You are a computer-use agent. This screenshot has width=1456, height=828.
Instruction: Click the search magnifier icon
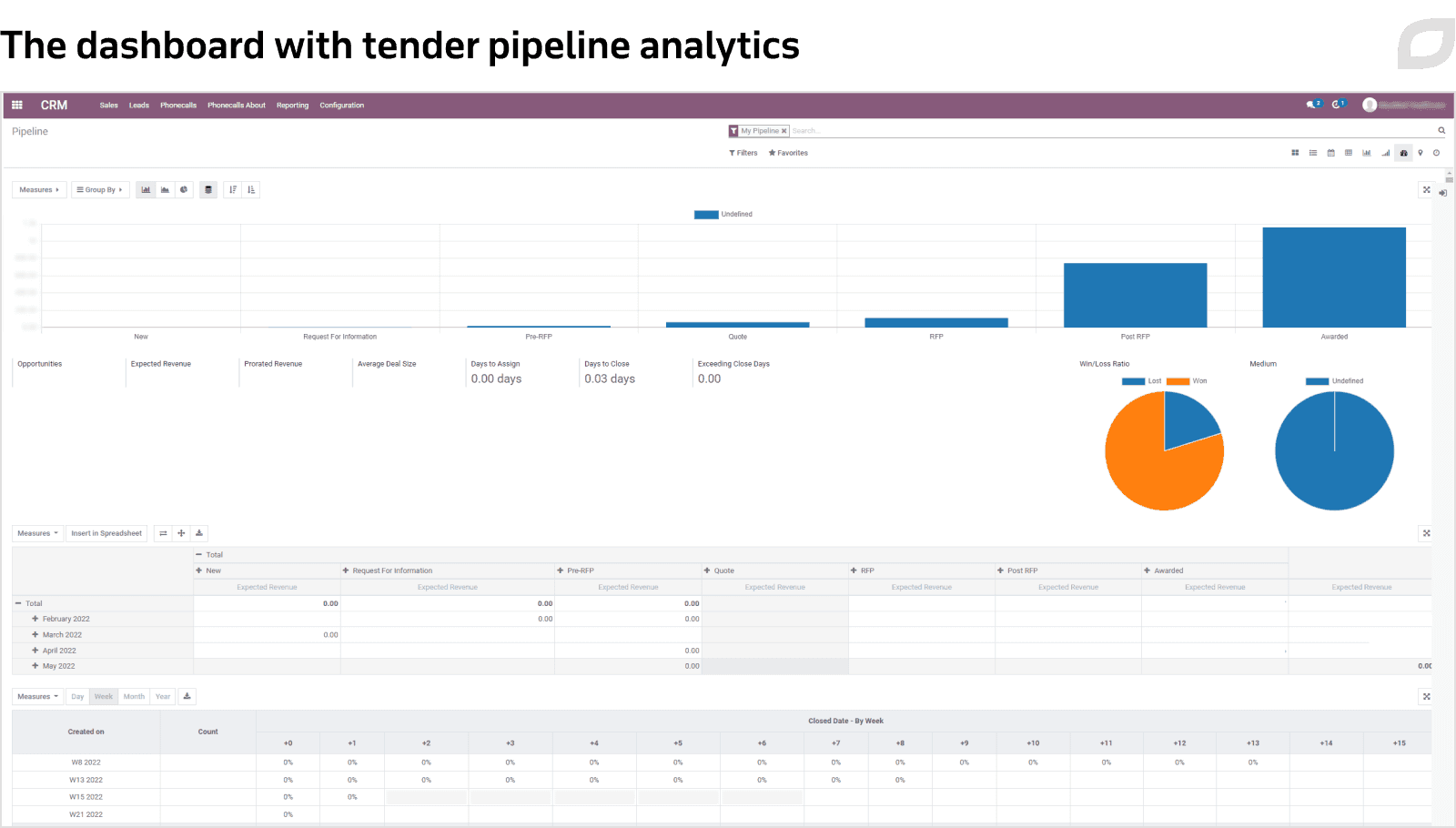point(1441,131)
